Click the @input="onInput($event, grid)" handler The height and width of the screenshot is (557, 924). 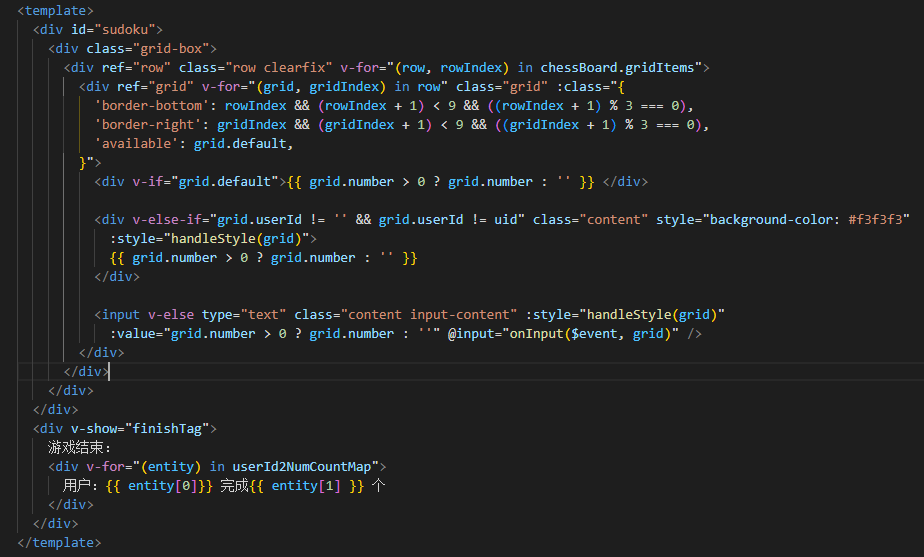coord(563,334)
